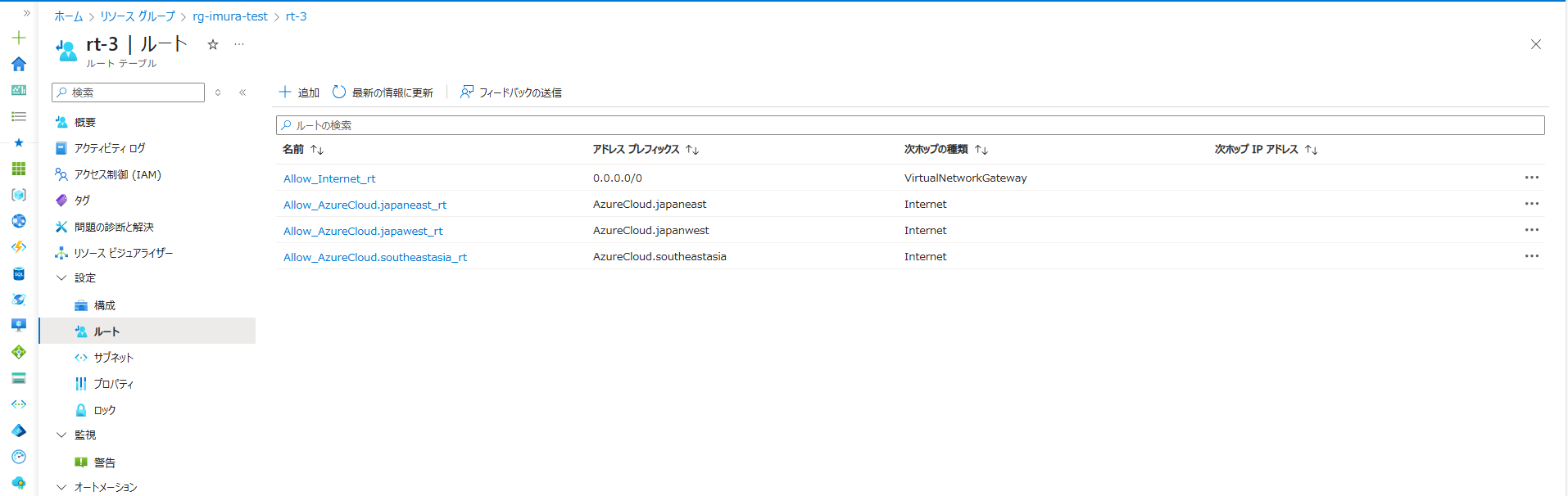Image resolution: width=1568 pixels, height=496 pixels.
Task: Open the Allow_Internet_rt route
Action: 329,178
